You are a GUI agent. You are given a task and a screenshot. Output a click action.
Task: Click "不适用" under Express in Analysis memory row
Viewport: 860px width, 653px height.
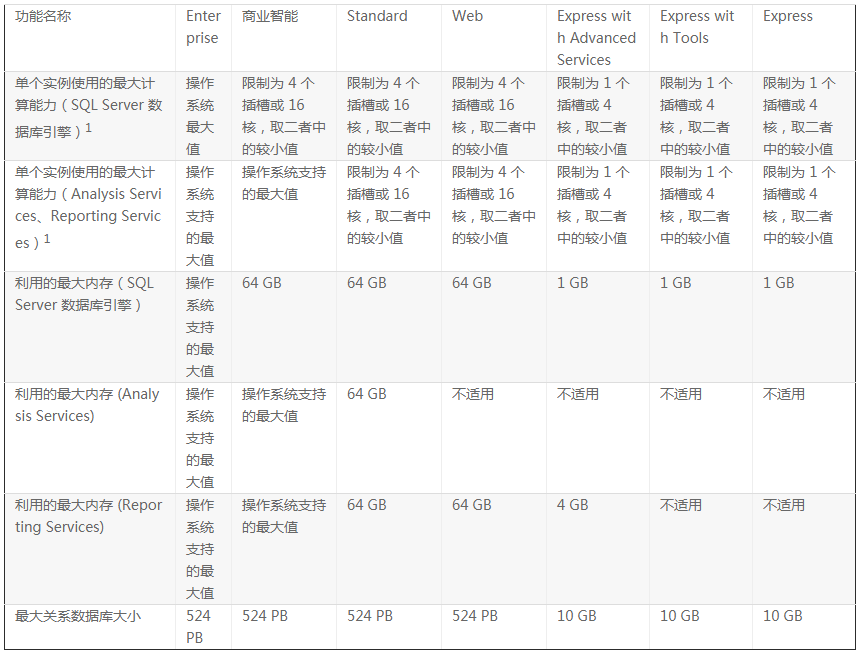784,394
